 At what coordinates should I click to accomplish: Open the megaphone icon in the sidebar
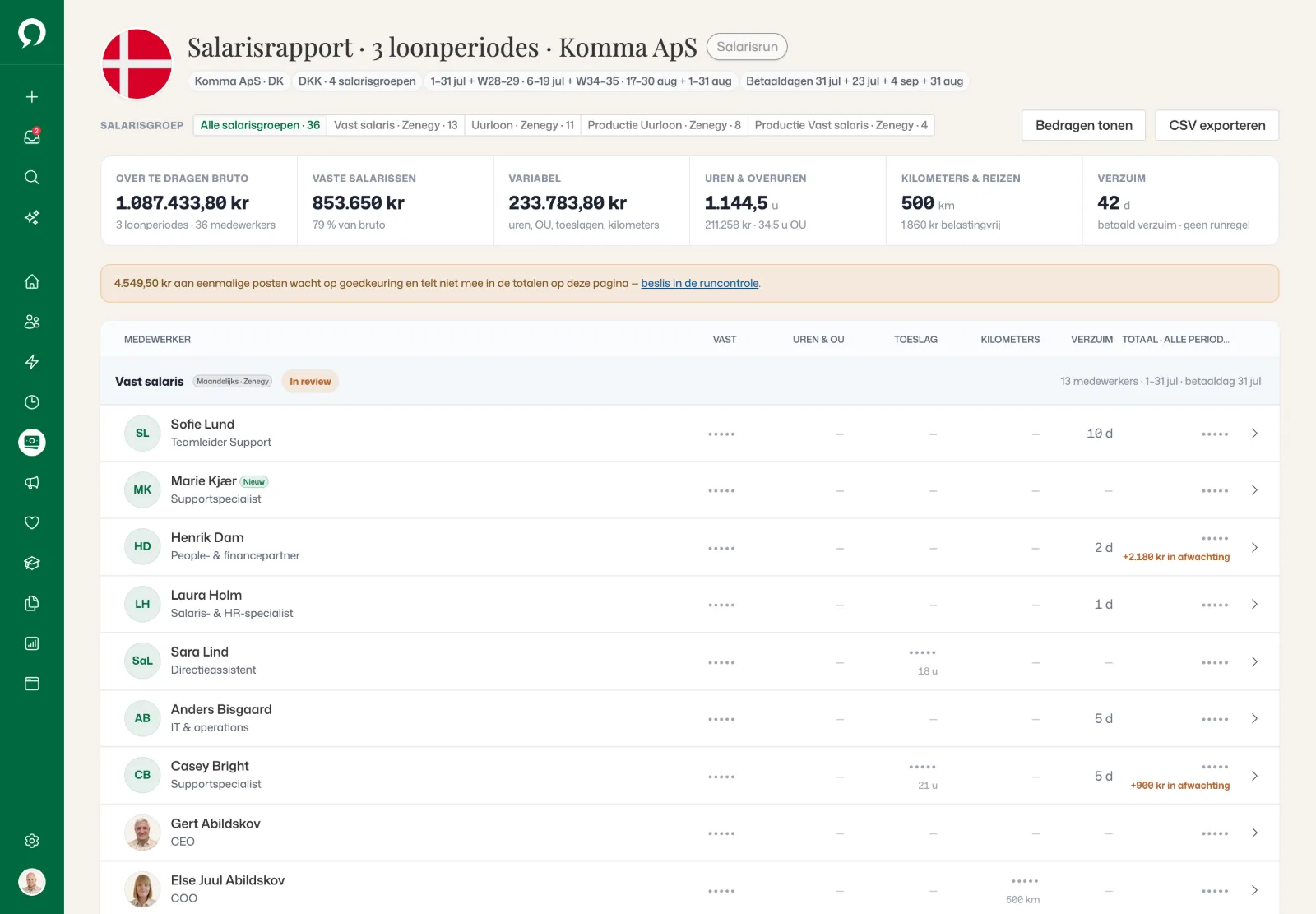click(x=32, y=483)
